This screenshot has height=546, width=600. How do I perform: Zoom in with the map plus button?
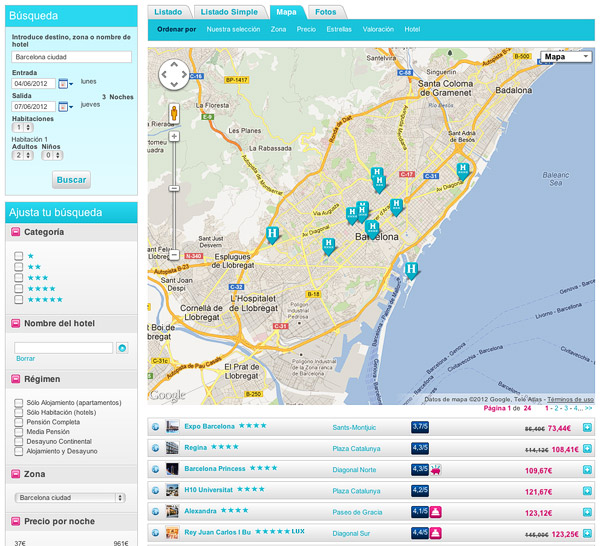click(174, 136)
